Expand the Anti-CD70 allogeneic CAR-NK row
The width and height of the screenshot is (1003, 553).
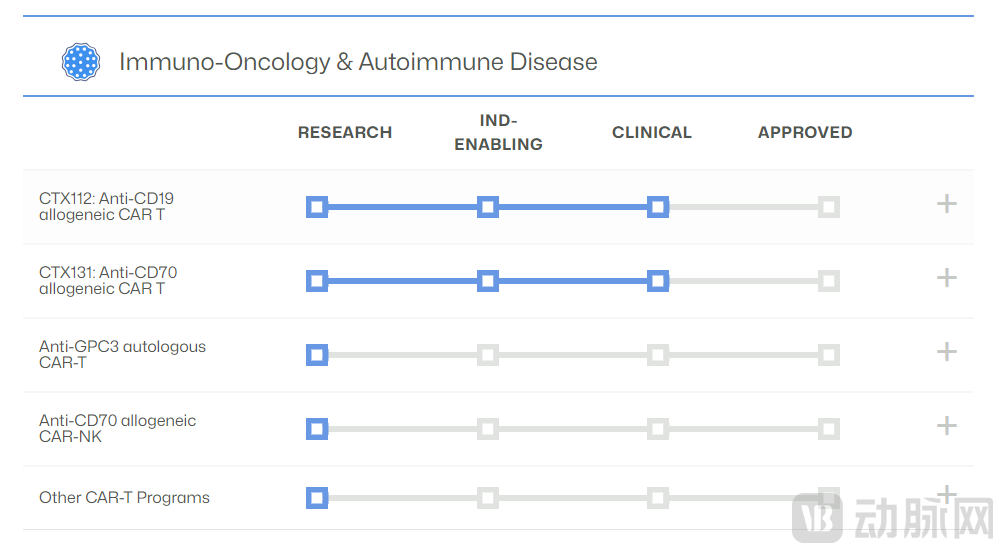946,426
